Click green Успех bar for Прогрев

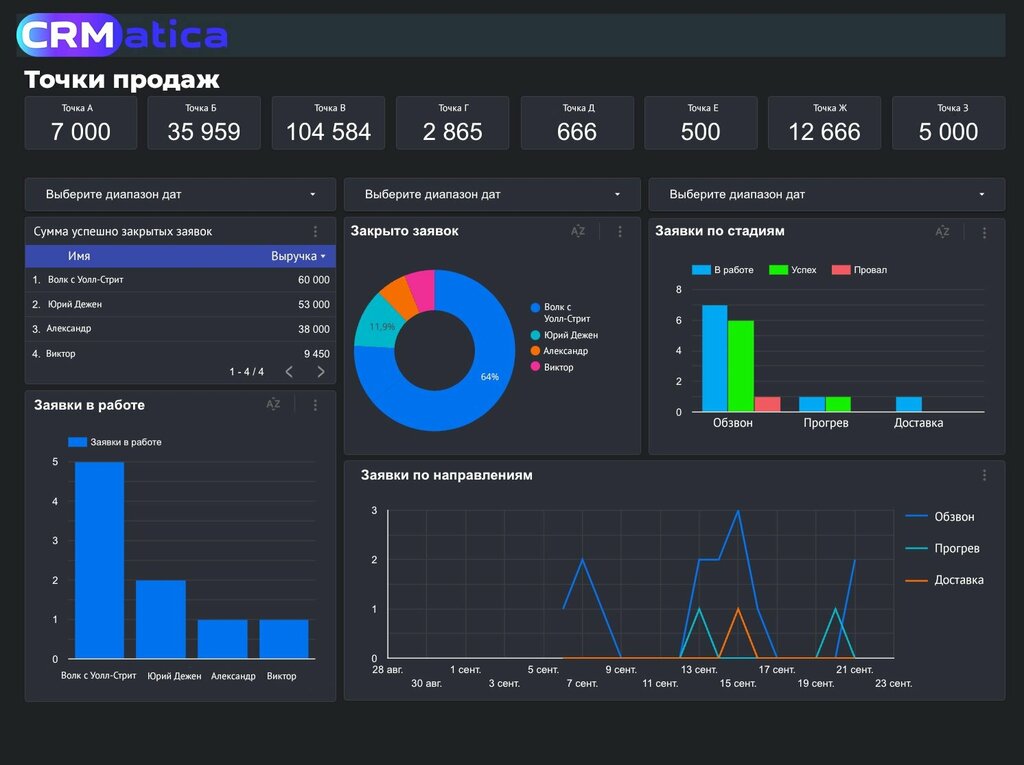click(838, 404)
